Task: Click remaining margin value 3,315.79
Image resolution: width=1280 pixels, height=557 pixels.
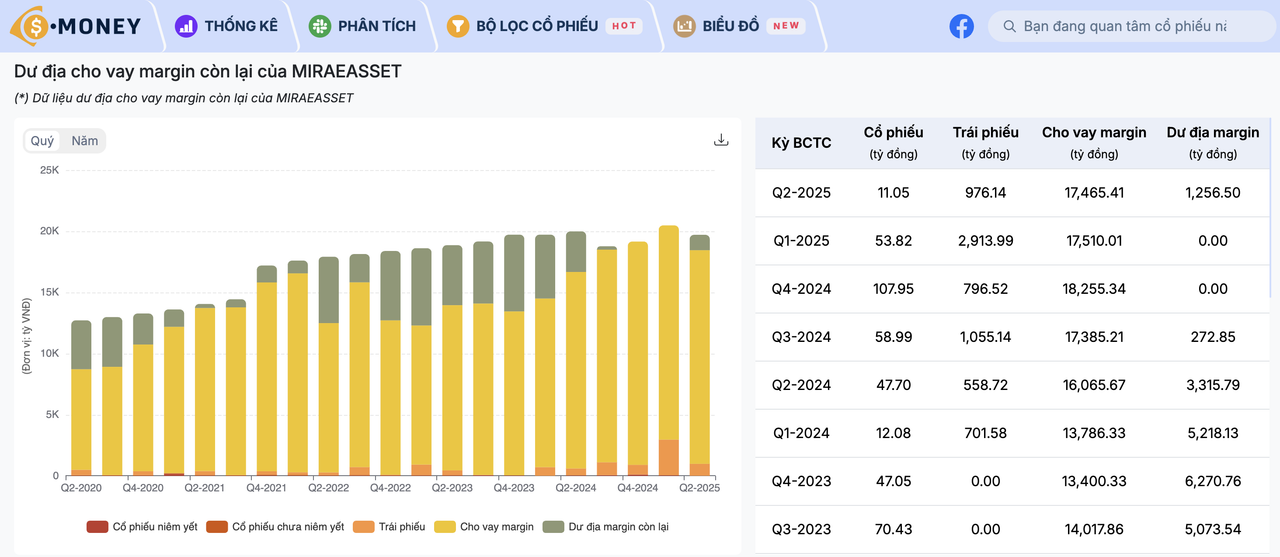Action: (1213, 385)
